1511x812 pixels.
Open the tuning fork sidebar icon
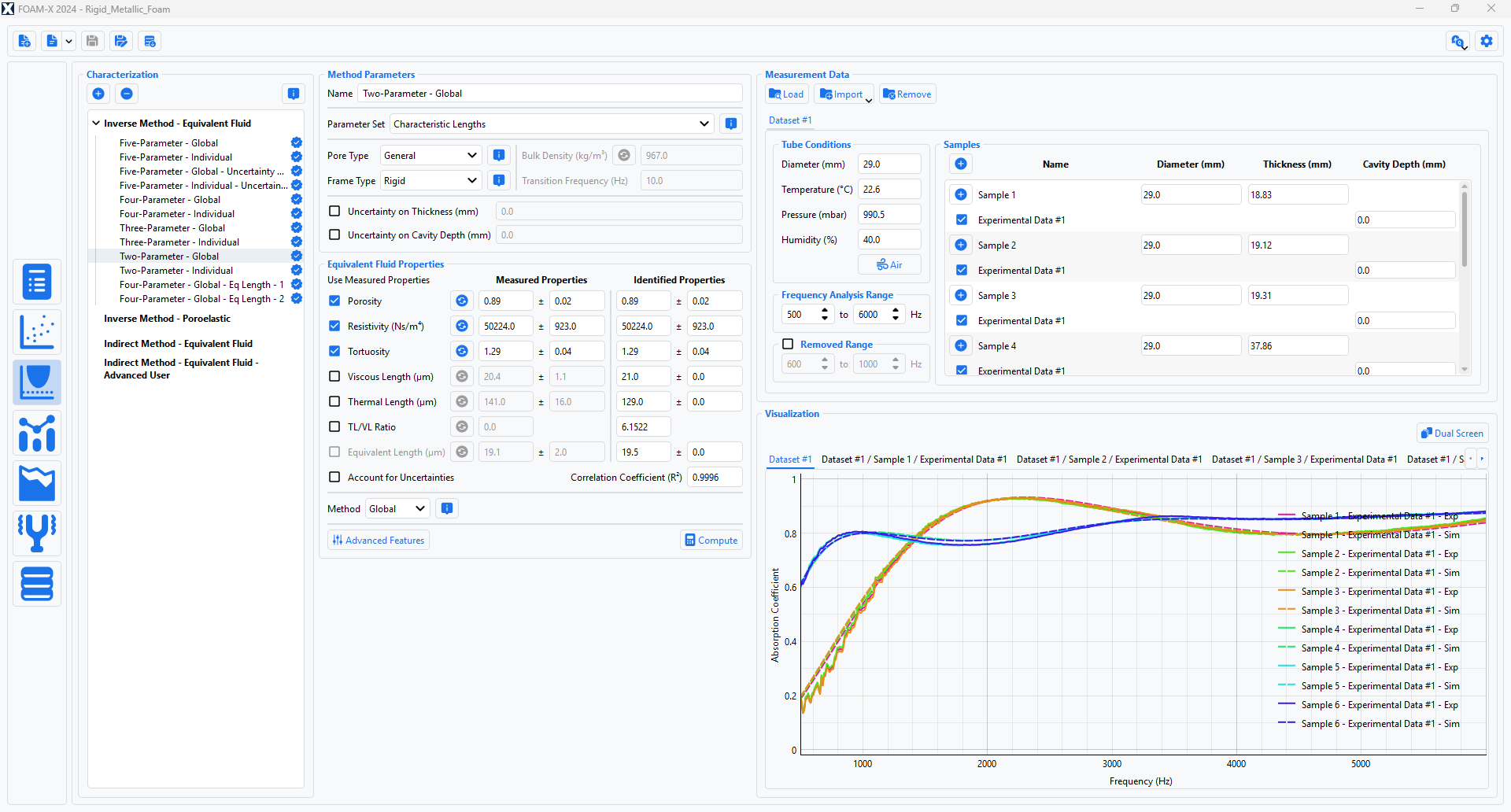(x=37, y=533)
